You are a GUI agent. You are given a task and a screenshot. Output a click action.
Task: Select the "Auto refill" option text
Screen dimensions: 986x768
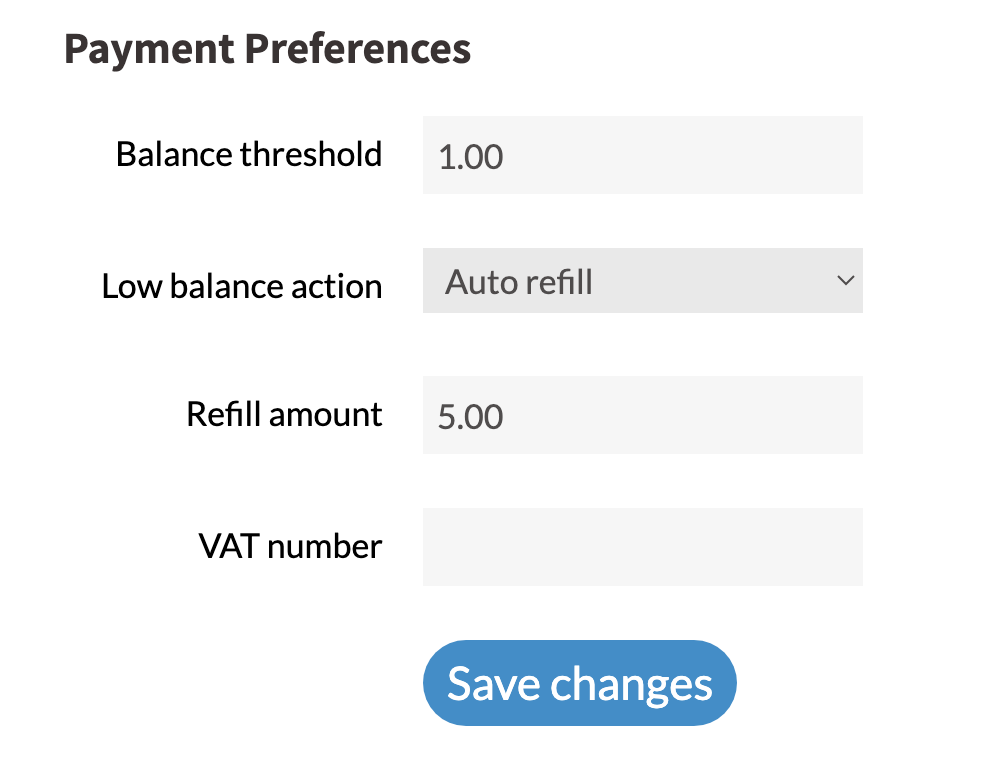point(519,282)
